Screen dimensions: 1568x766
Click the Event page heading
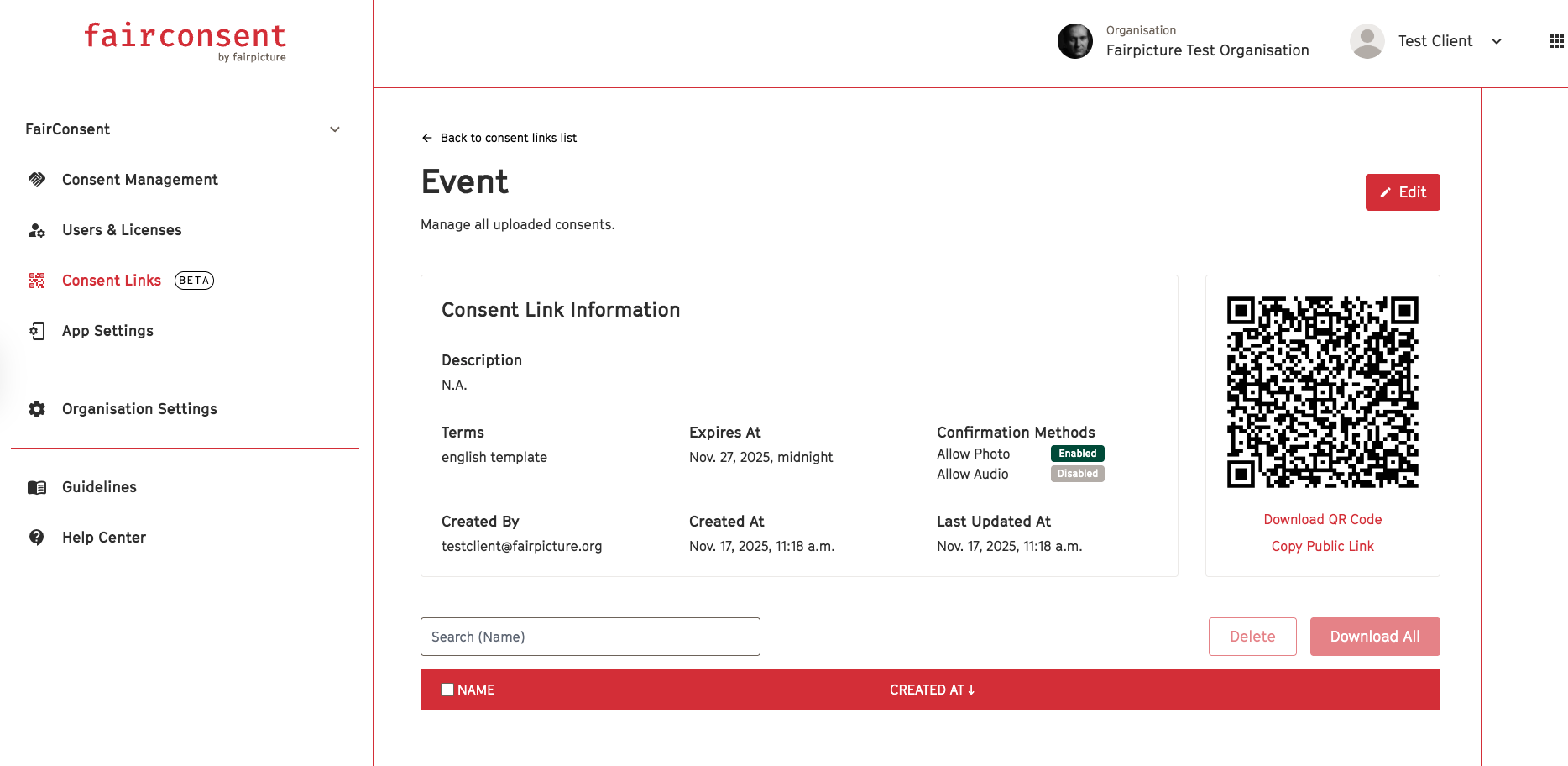(x=465, y=182)
